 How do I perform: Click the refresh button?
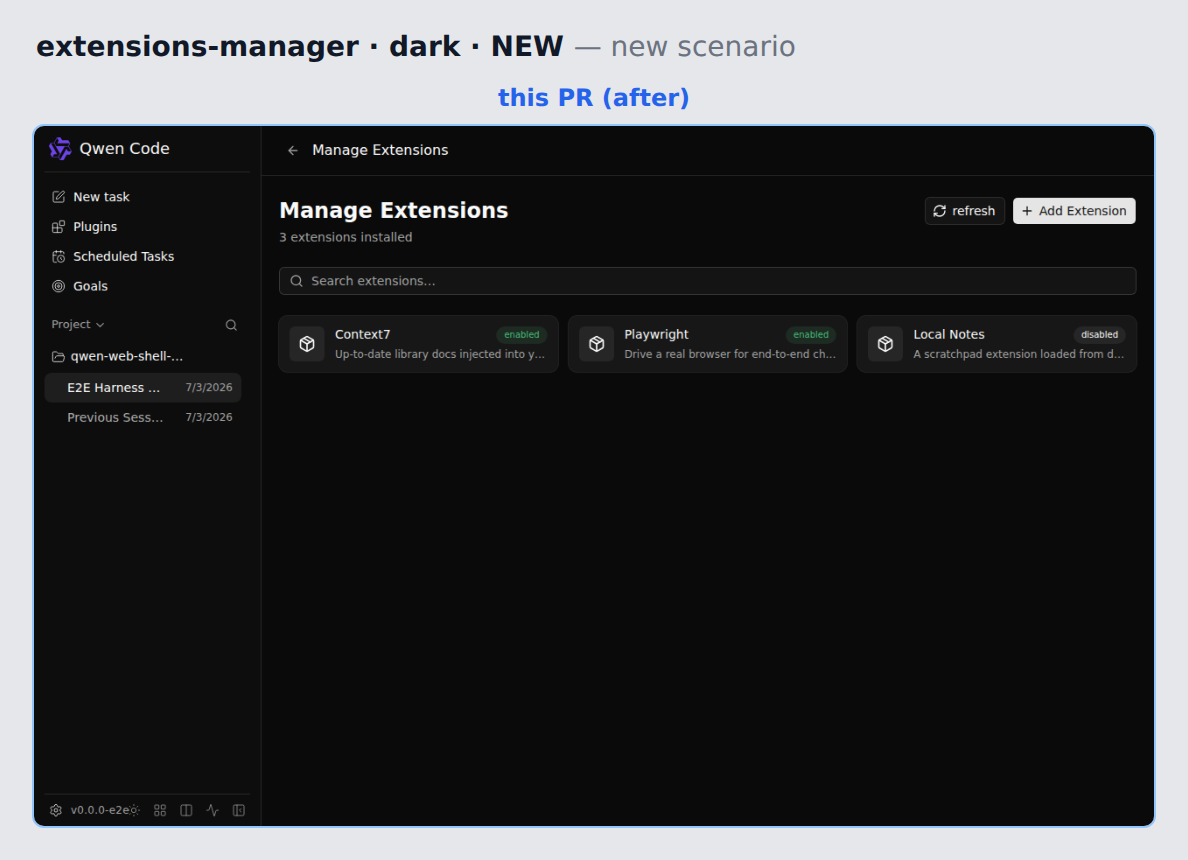[964, 211]
